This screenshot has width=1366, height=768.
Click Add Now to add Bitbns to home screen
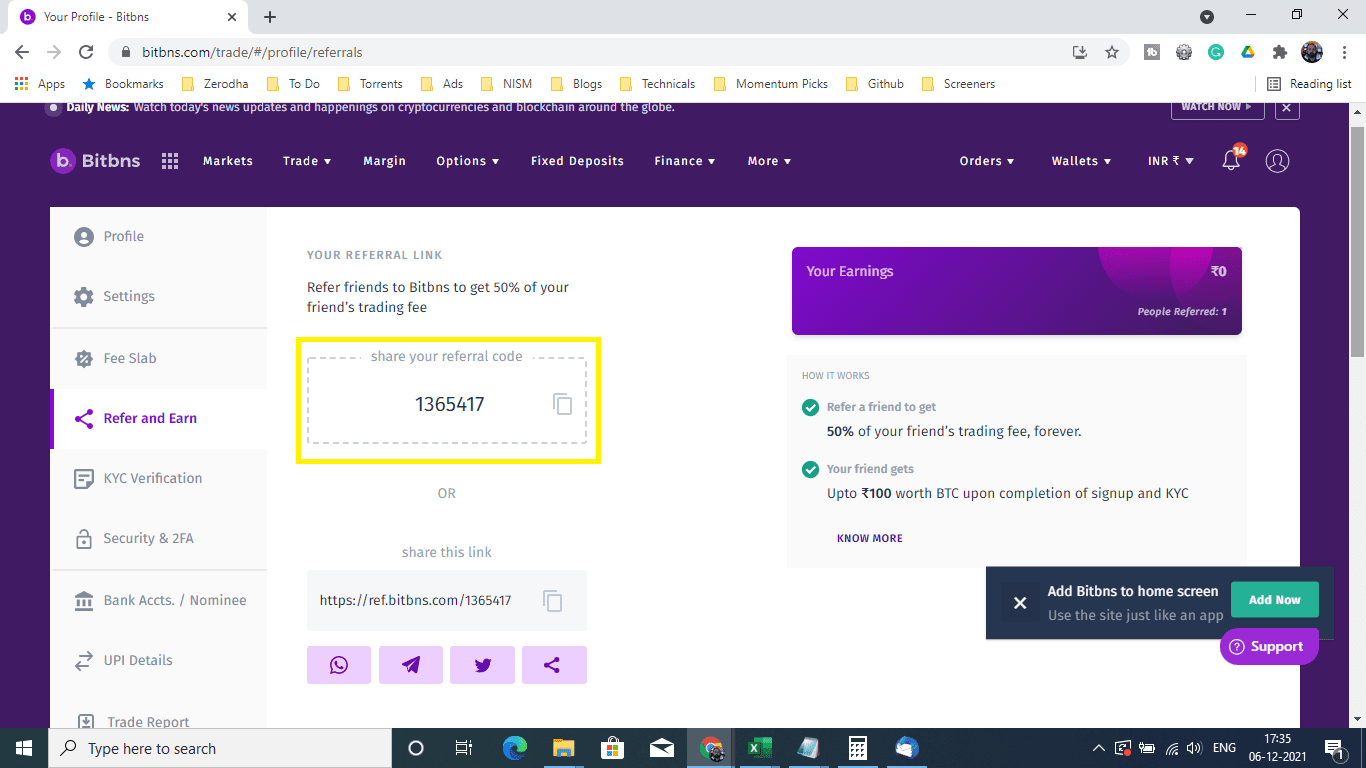(x=1274, y=599)
